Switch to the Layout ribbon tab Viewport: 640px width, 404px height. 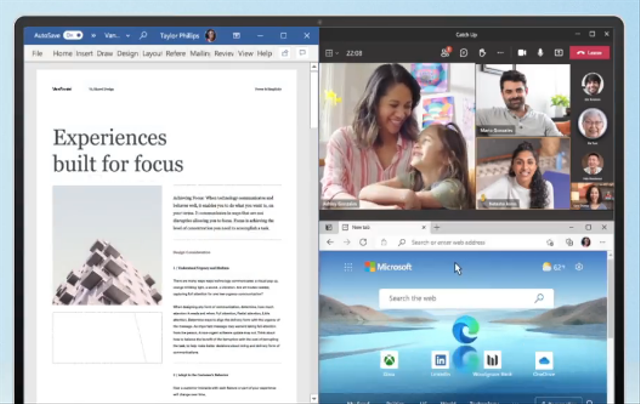coord(152,53)
